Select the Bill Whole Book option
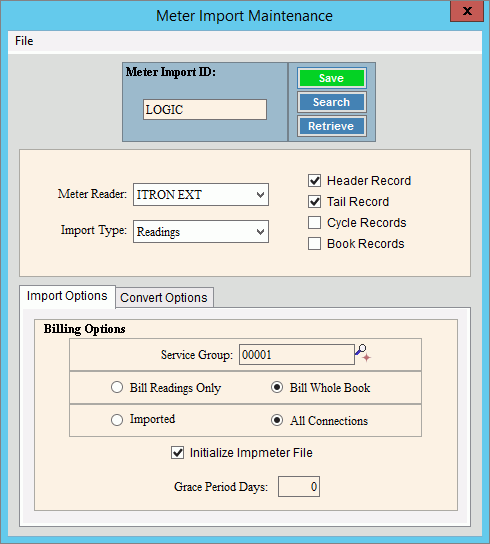The height and width of the screenshot is (544, 490). (277, 387)
